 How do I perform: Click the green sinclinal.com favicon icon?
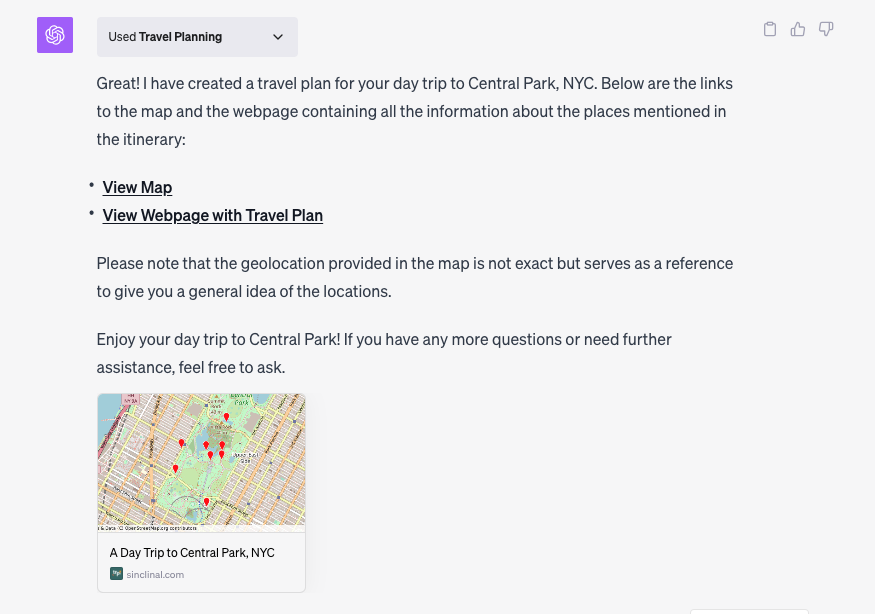point(116,574)
